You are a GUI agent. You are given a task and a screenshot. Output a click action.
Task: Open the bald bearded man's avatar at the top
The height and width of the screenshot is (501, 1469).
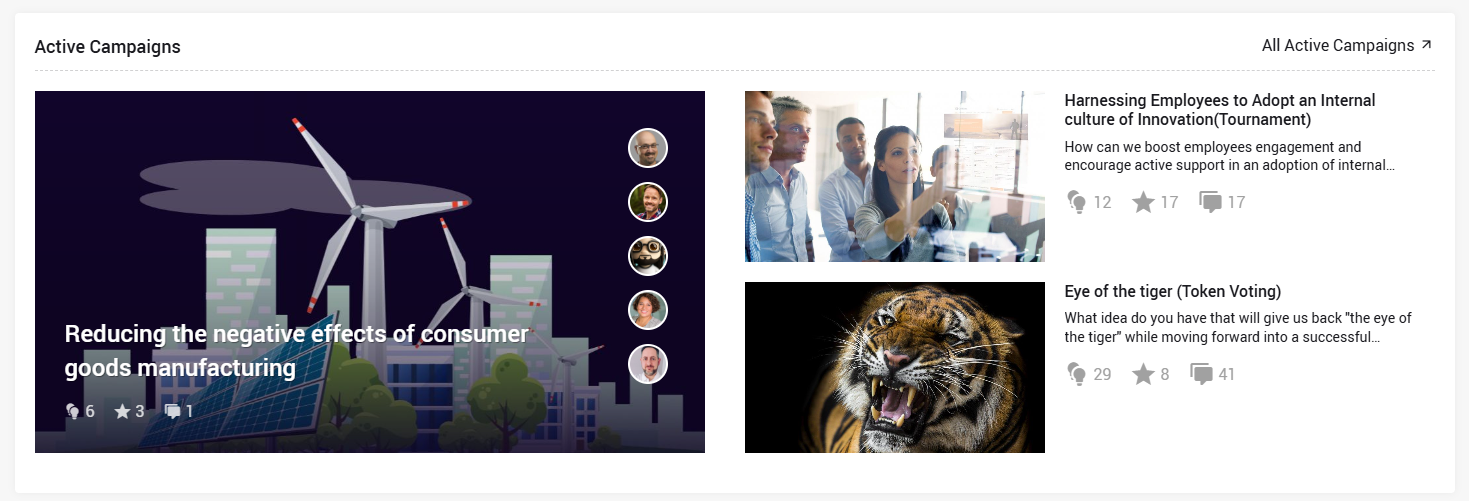[648, 148]
